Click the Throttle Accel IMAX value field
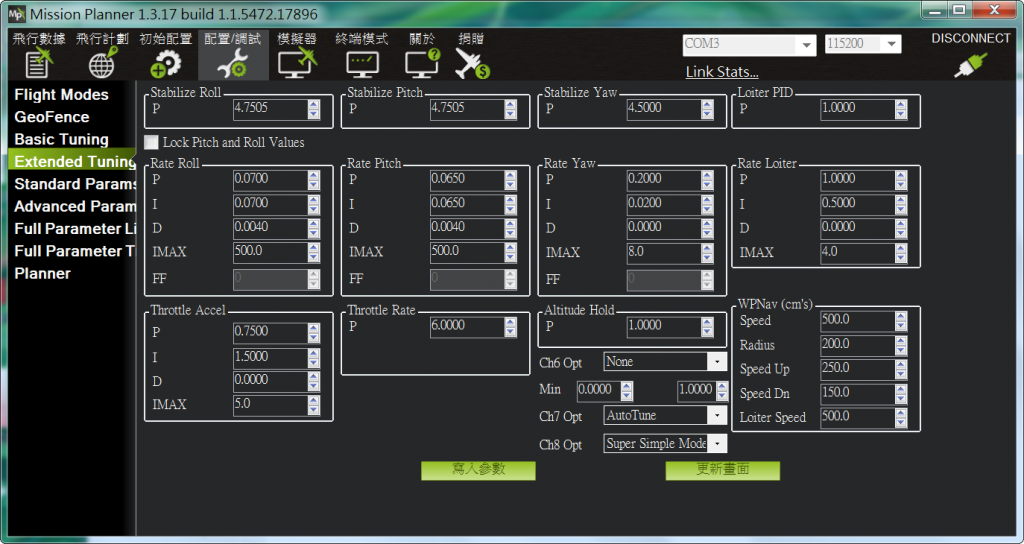The image size is (1024, 544). point(270,405)
